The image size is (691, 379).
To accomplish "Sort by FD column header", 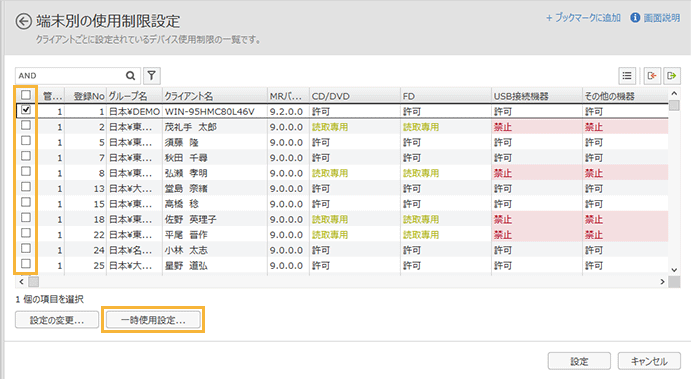I will (x=446, y=96).
